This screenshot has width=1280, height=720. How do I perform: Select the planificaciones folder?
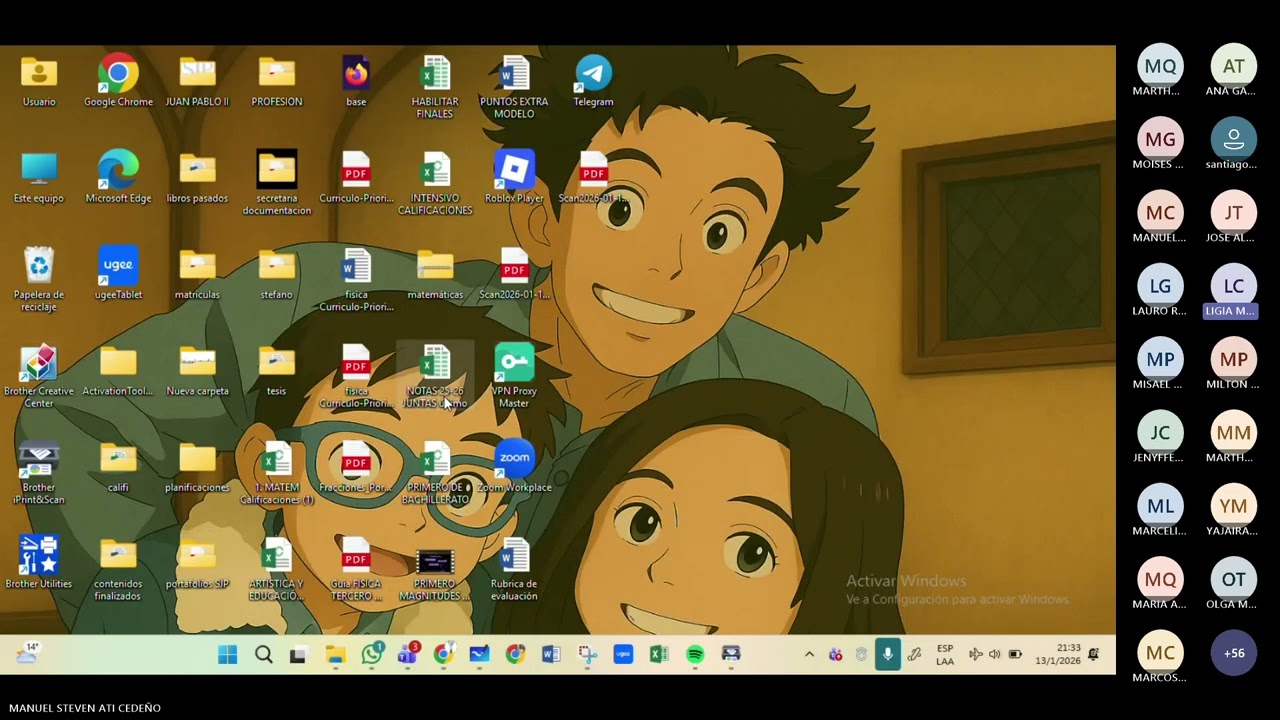point(197,467)
